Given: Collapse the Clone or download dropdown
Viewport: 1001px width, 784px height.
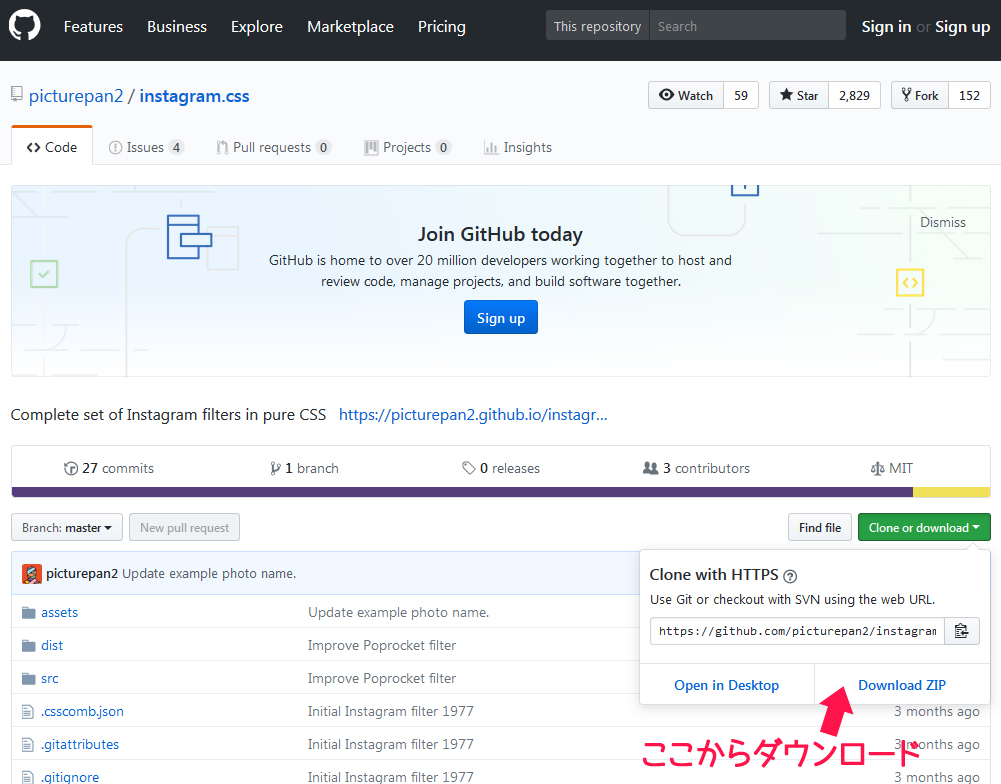Looking at the screenshot, I should [x=923, y=528].
